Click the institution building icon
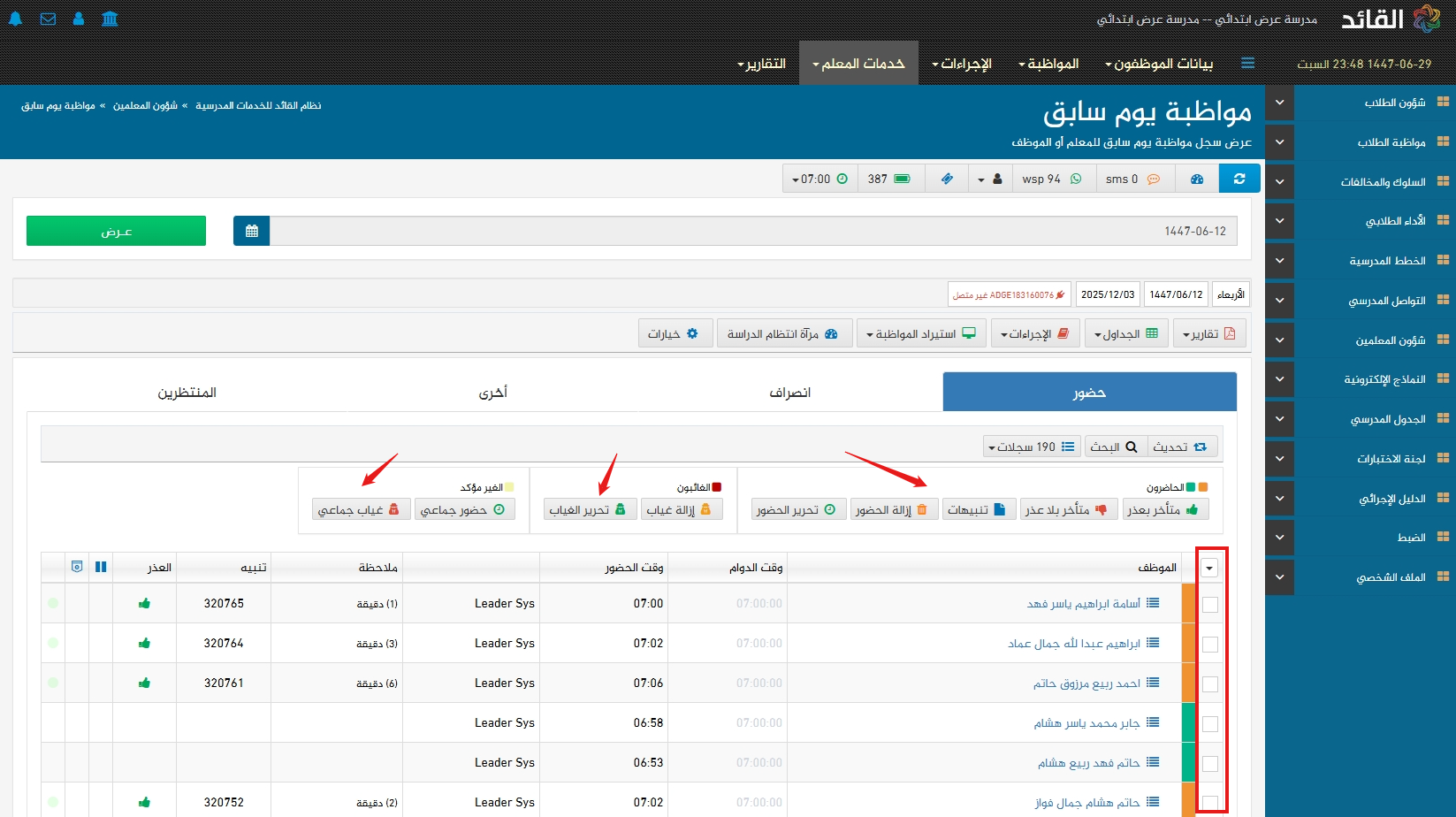1456x817 pixels. coord(110,19)
